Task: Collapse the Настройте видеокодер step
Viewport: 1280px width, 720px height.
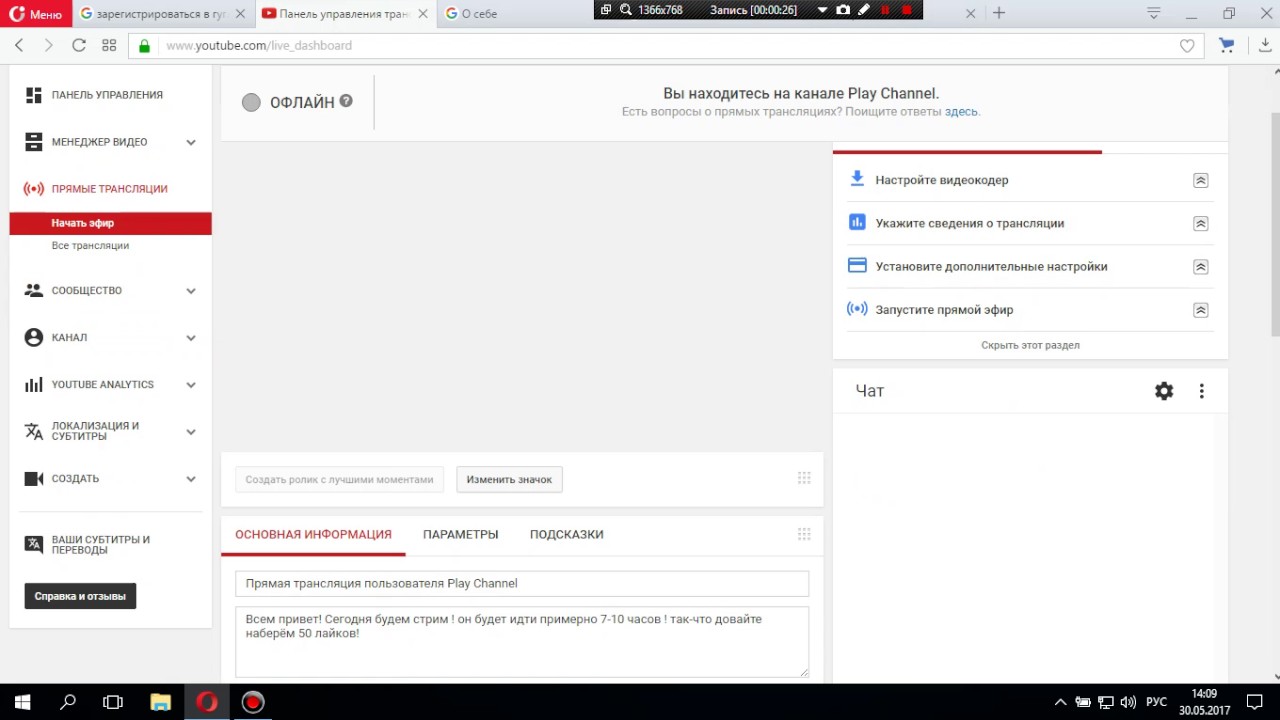Action: point(1201,181)
